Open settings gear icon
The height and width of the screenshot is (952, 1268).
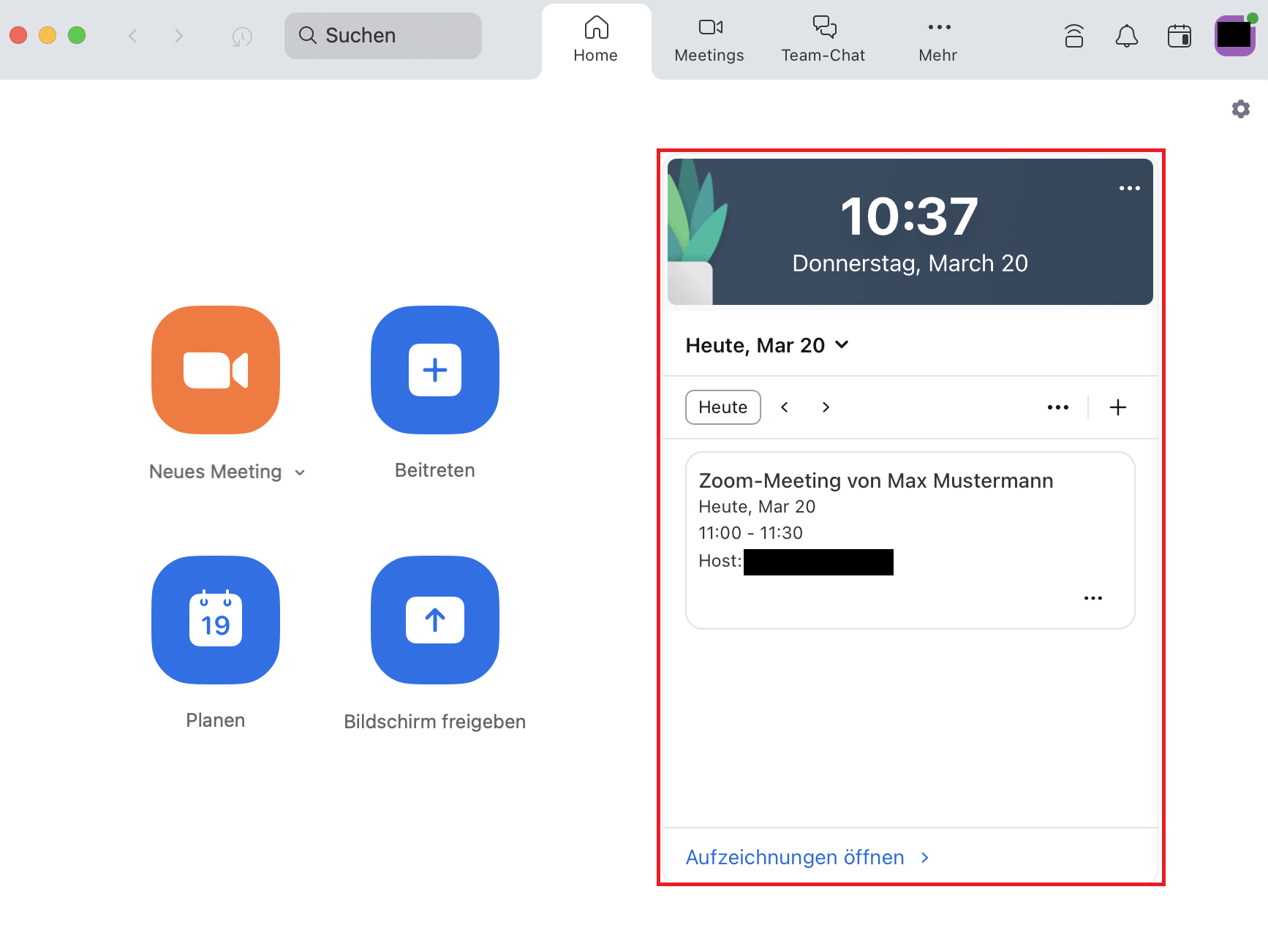point(1240,110)
